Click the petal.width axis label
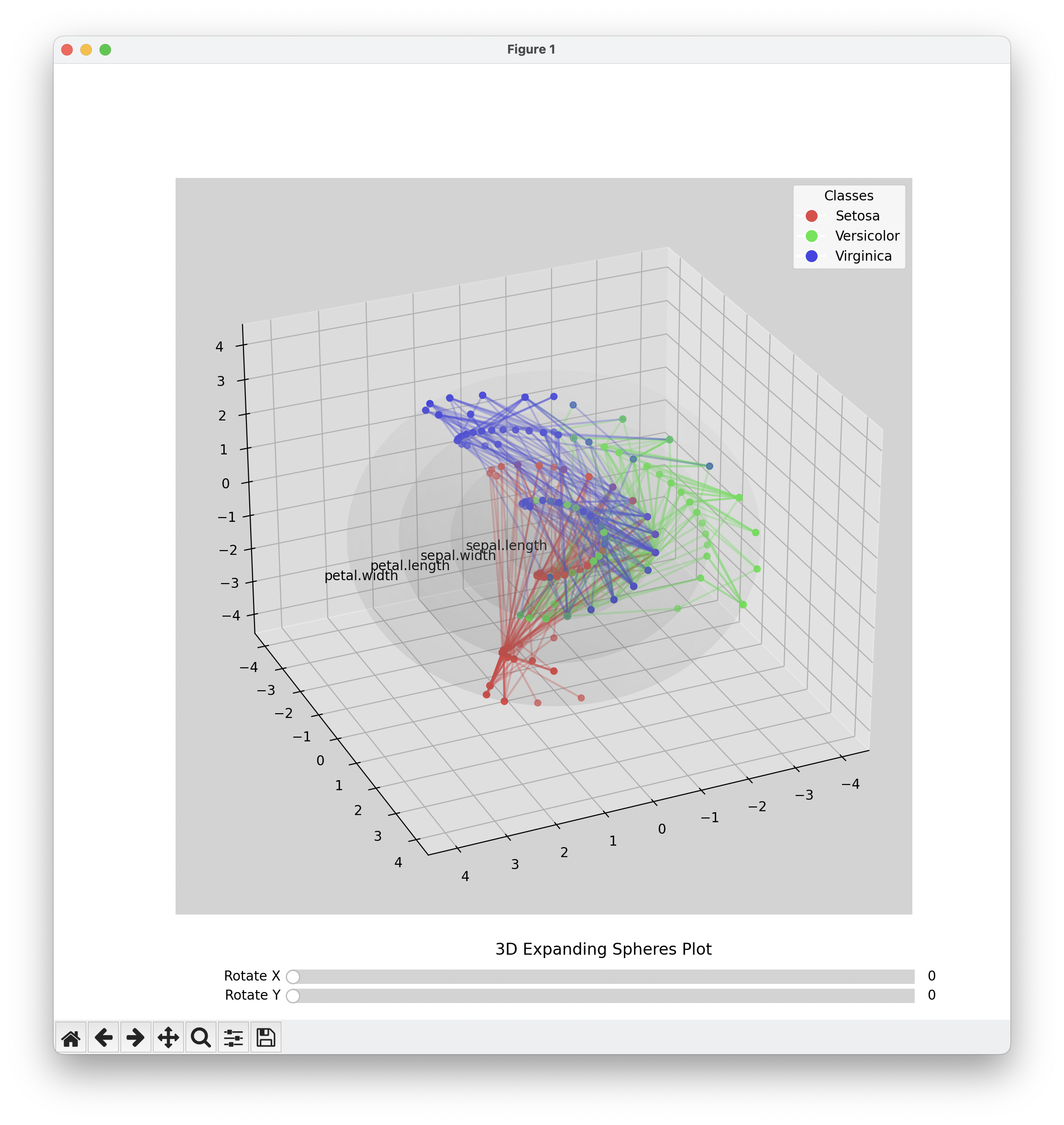 (x=361, y=575)
